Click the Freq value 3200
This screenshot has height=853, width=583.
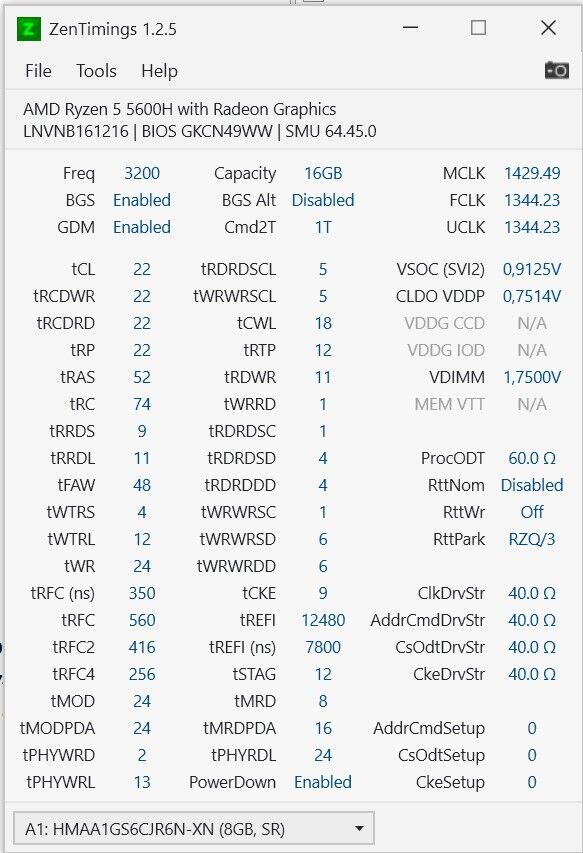coord(142,173)
